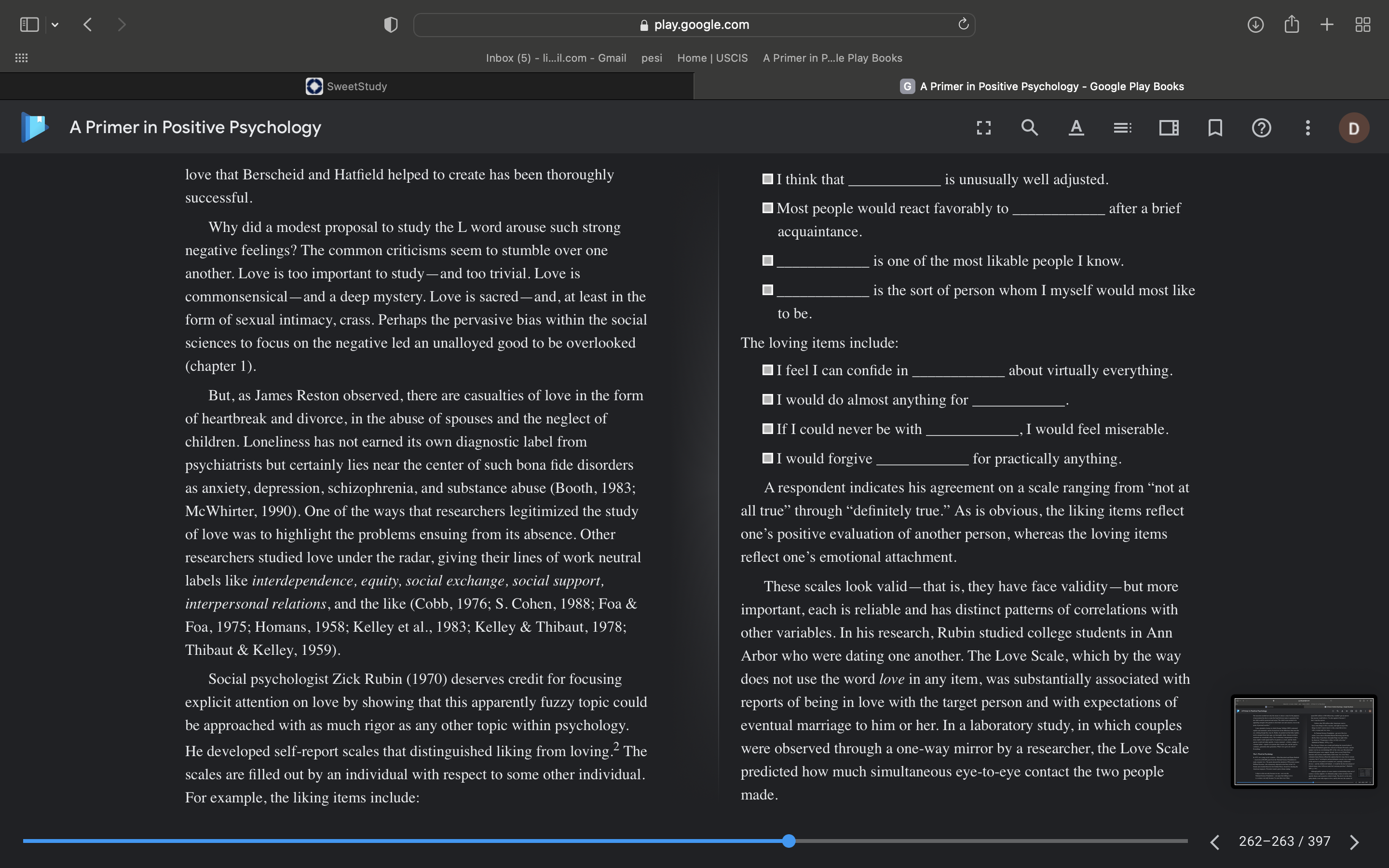
Task: Click the page number indicator 262–263 / 397
Action: pos(1284,841)
